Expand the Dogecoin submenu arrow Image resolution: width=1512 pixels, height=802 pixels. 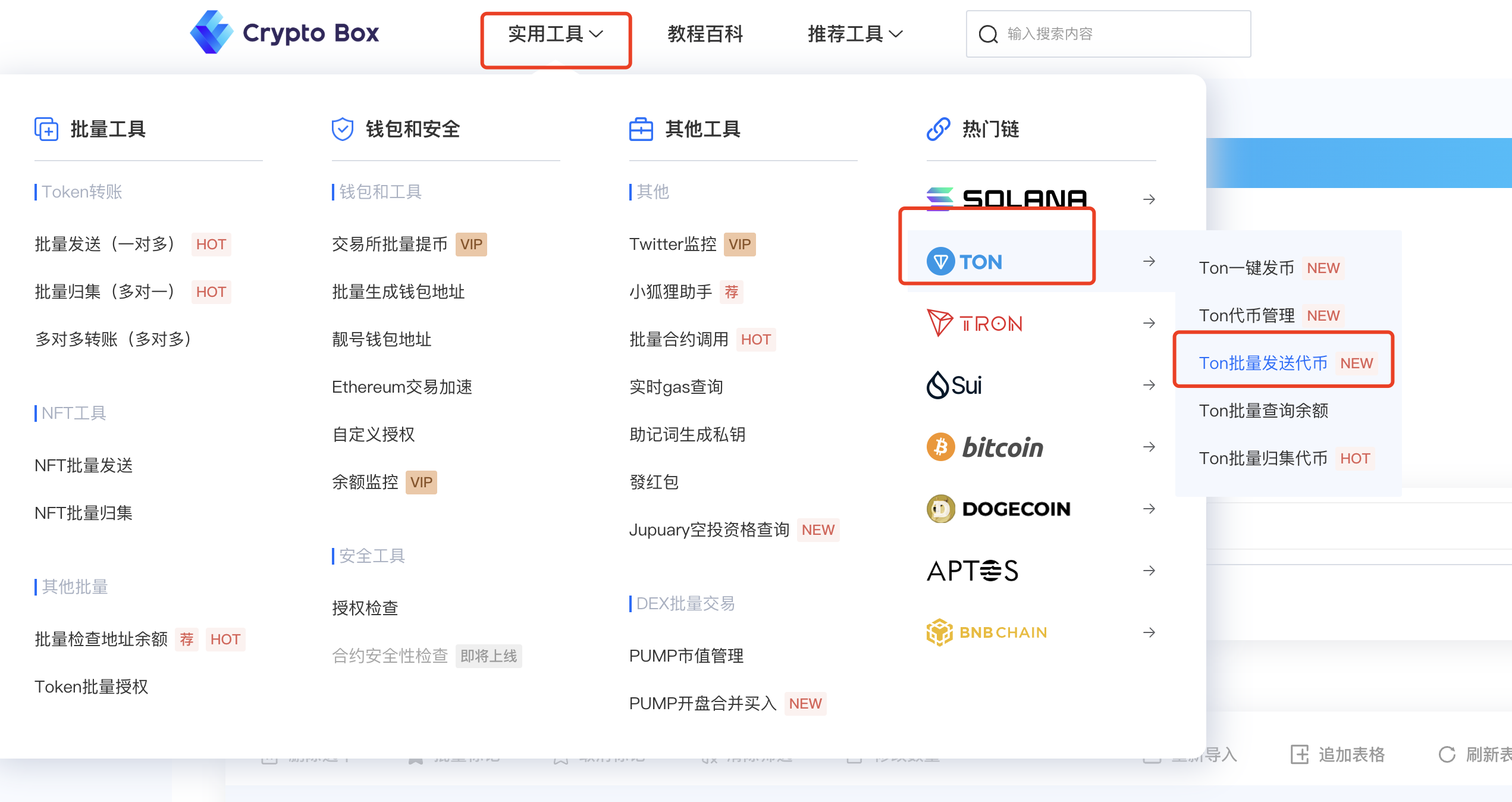[1149, 509]
